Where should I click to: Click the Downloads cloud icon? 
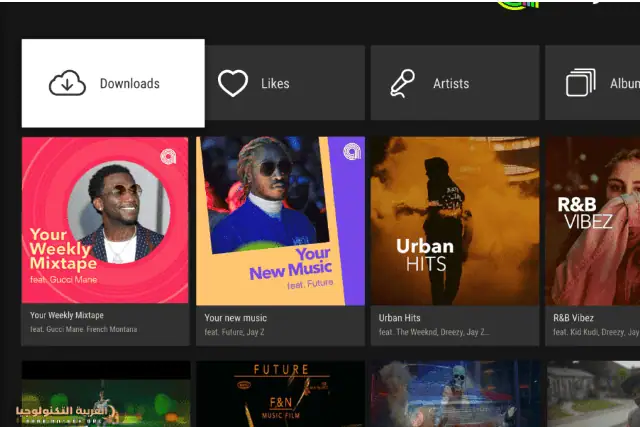point(67,83)
